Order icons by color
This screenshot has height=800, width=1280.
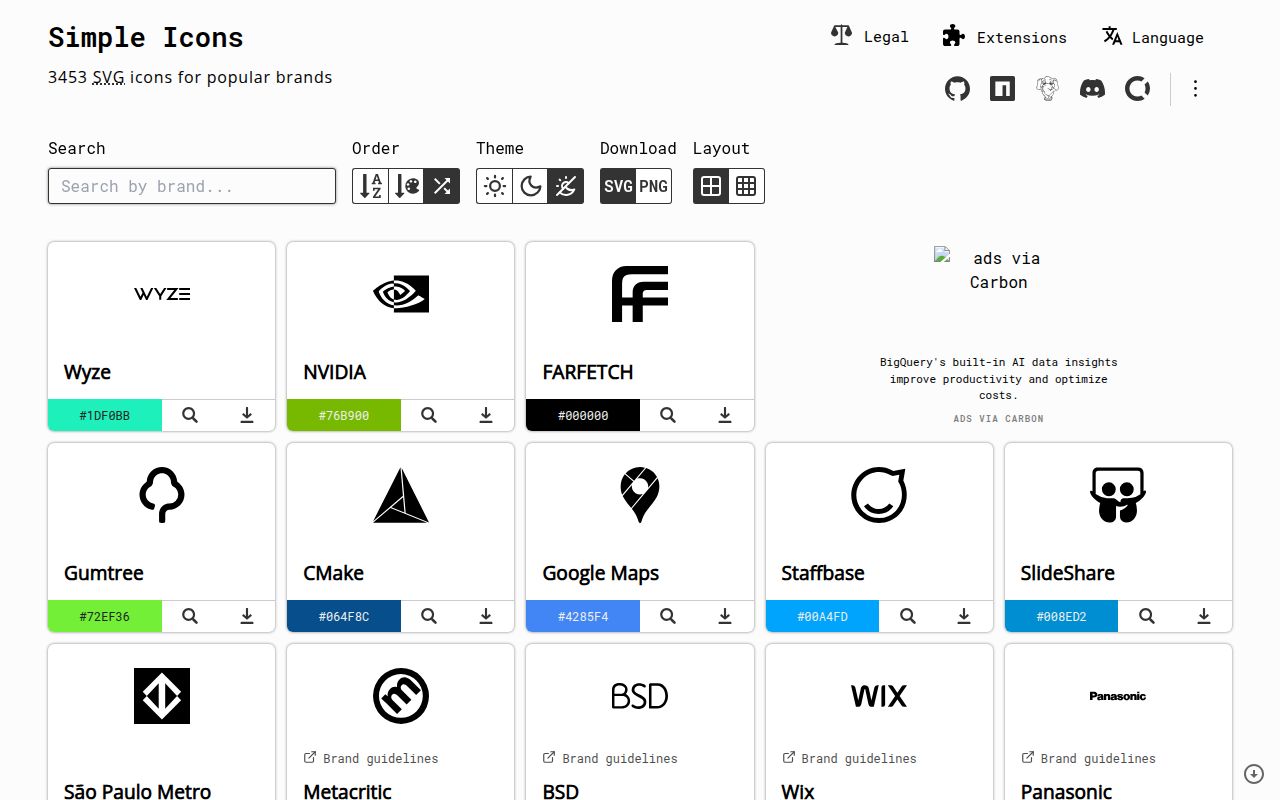pos(406,186)
